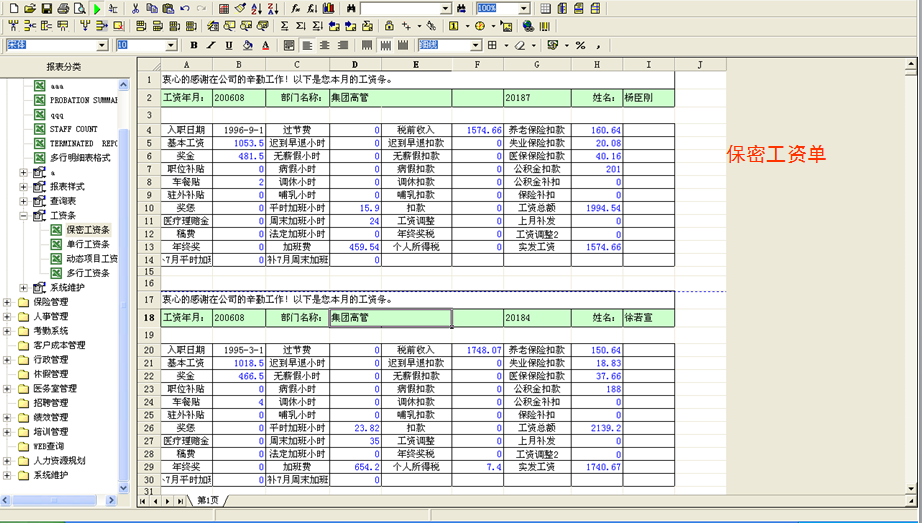The width and height of the screenshot is (922, 523).
Task: Toggle center text alignment
Action: pos(325,45)
